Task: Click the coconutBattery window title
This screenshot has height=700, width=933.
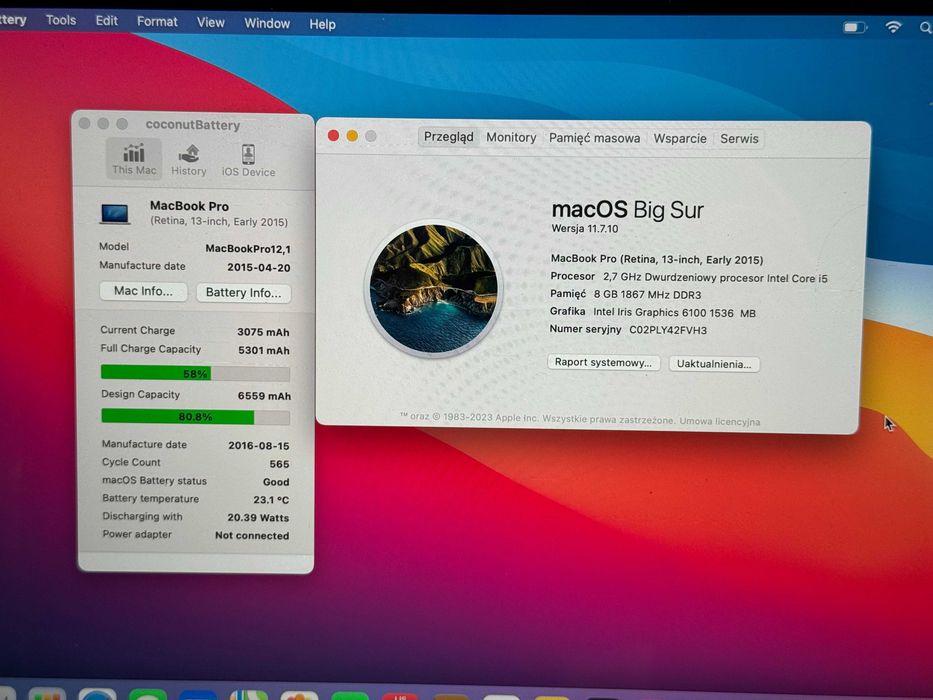Action: [193, 125]
